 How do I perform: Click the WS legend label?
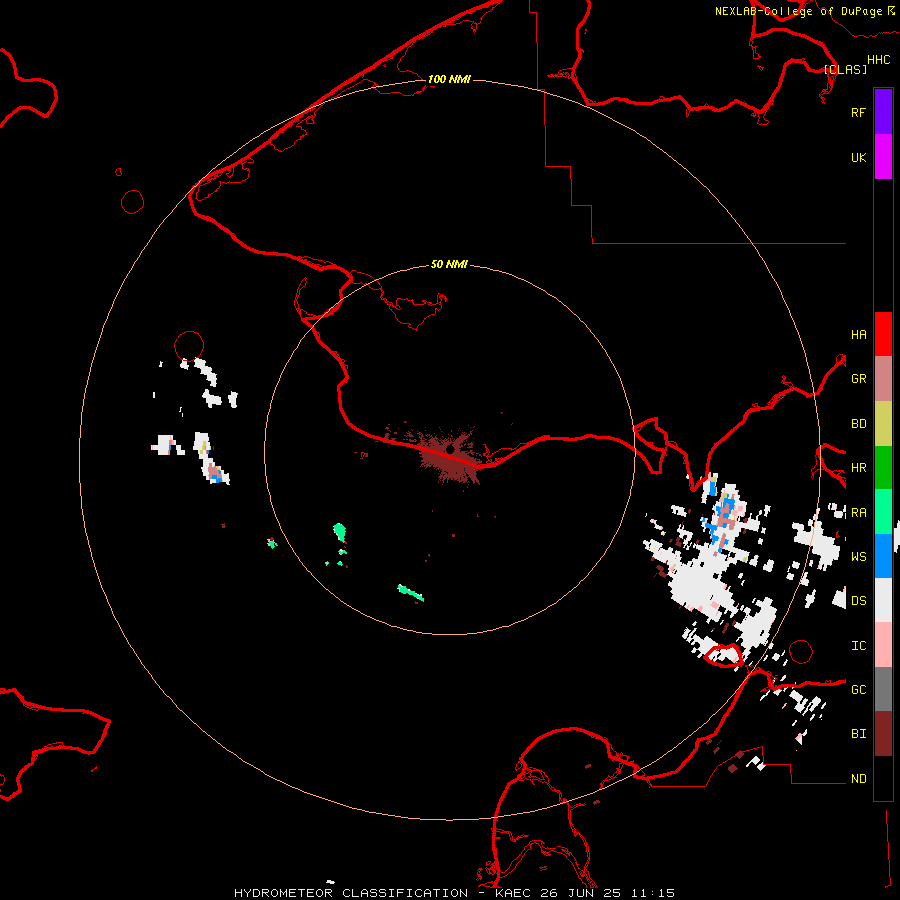click(858, 556)
